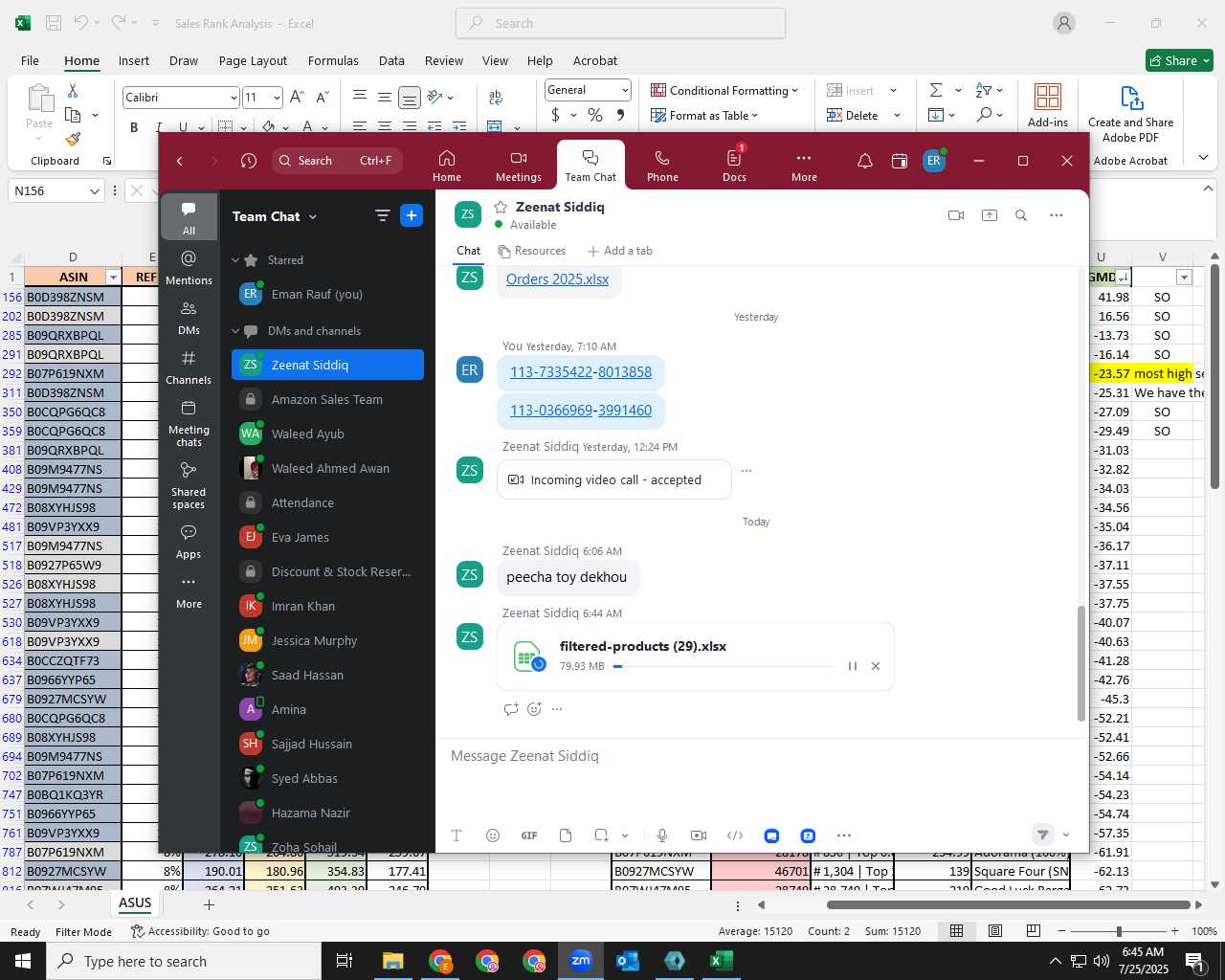Viewport: 1225px width, 980px height.
Task: Click the Zoom notifications bell icon
Action: [864, 161]
